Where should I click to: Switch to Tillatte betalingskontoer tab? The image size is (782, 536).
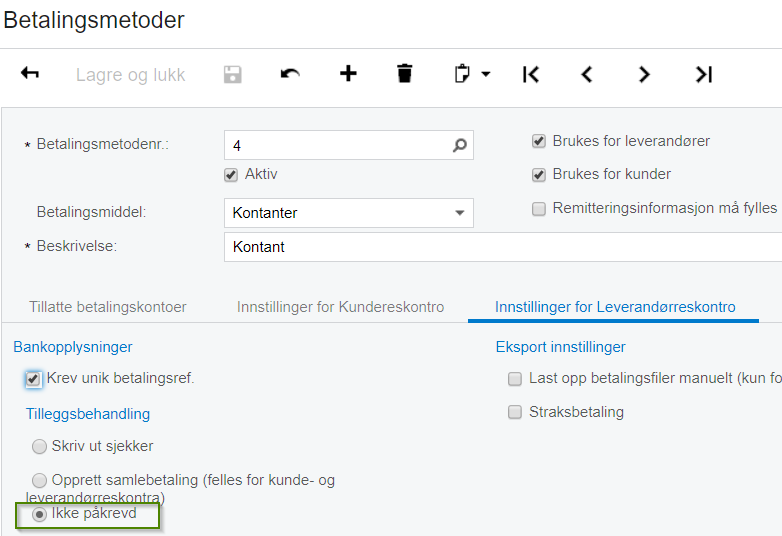click(x=108, y=307)
